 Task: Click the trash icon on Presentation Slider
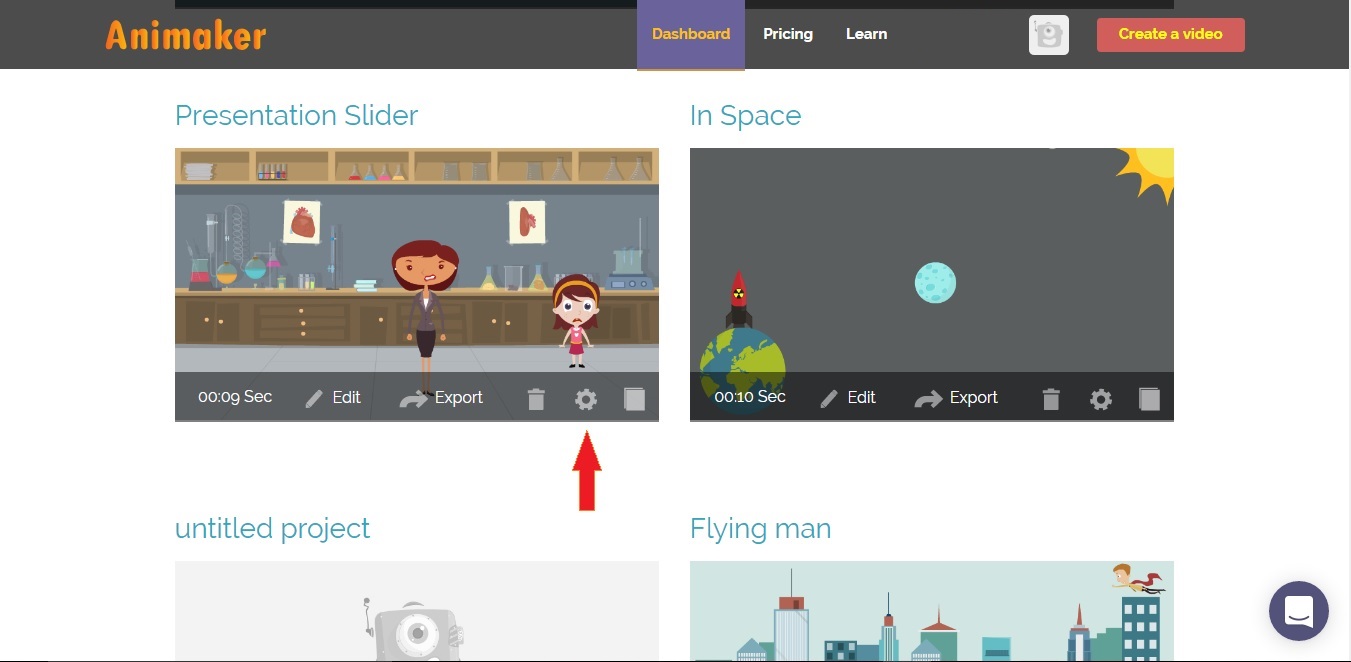[x=536, y=399]
